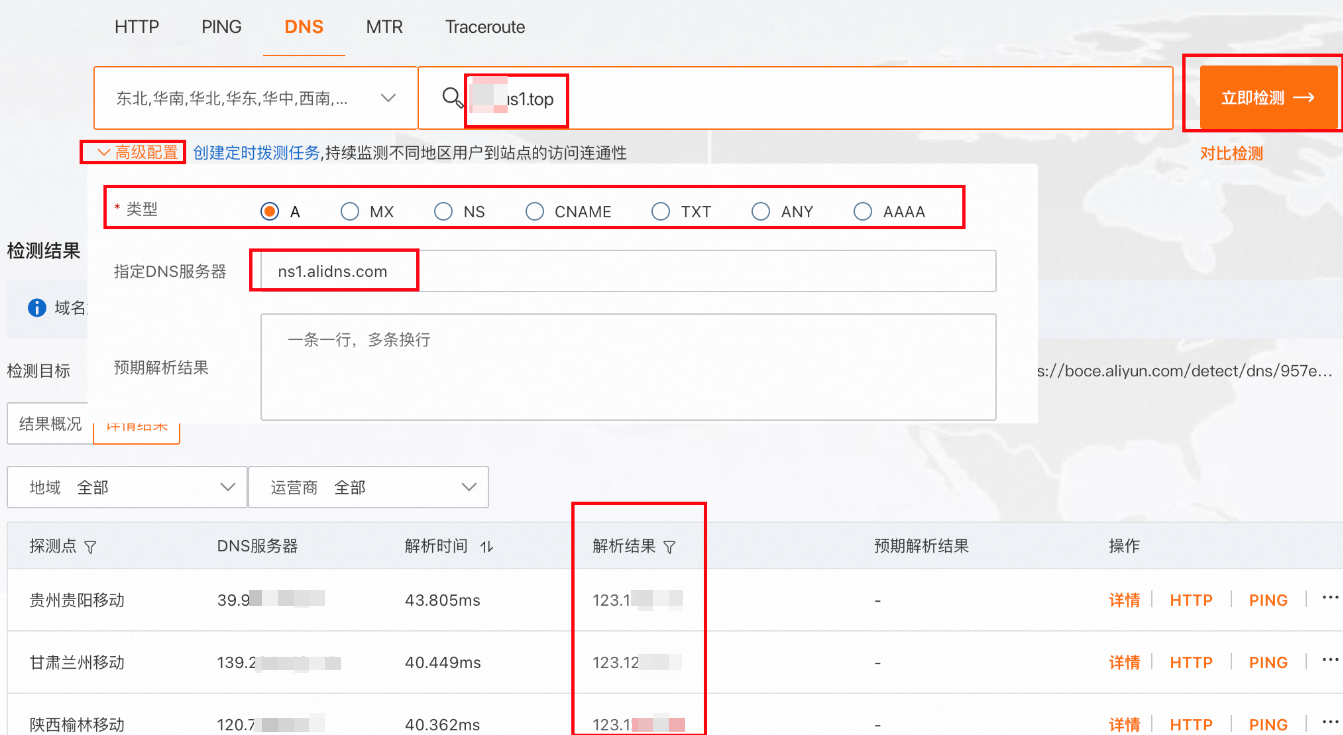Click the 40.449ms resolution time cell
Image resolution: width=1343 pixels, height=735 pixels.
443,662
